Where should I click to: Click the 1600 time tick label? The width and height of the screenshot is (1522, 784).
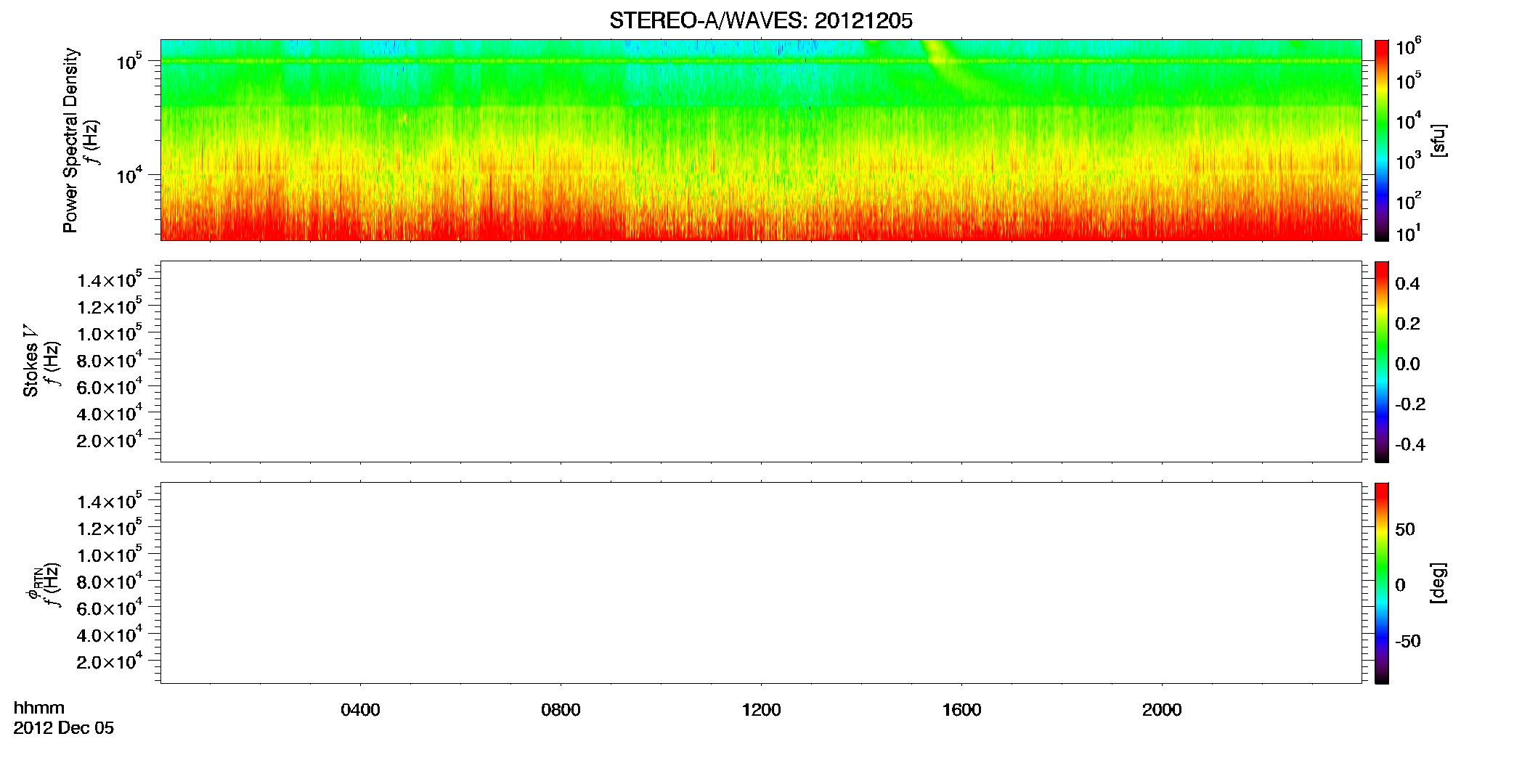[961, 710]
